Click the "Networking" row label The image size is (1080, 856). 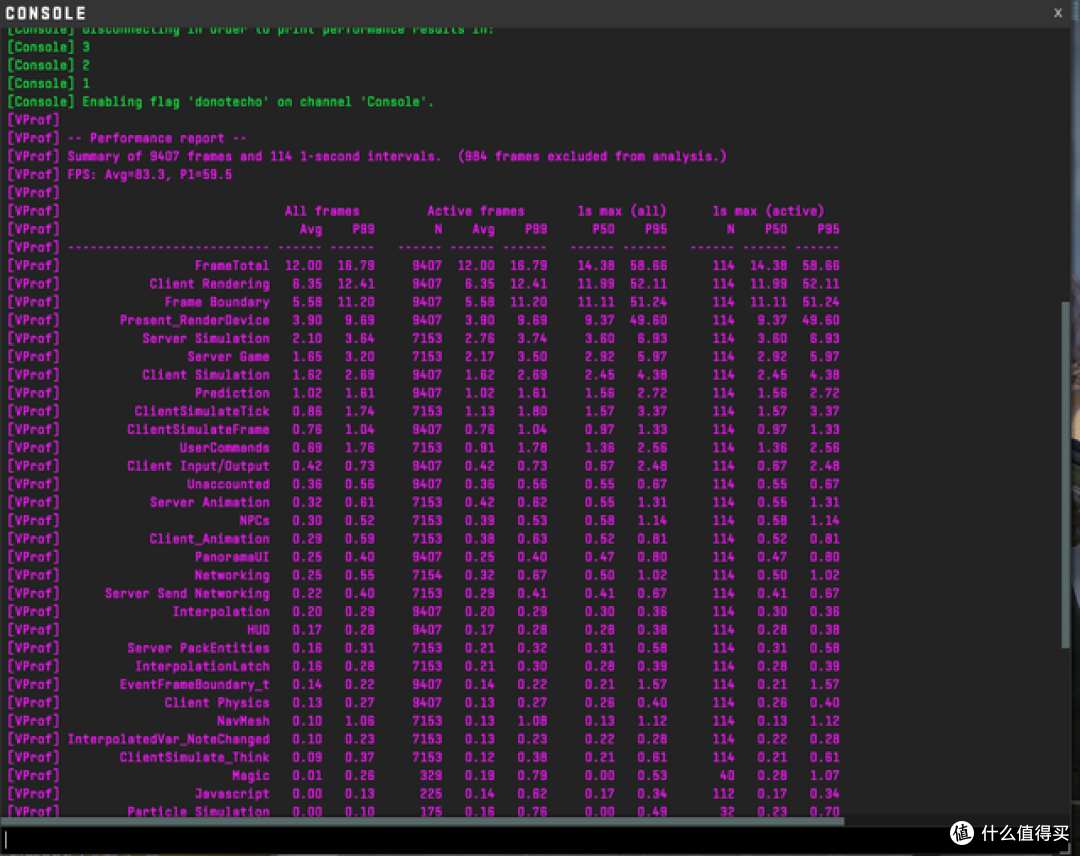click(232, 576)
